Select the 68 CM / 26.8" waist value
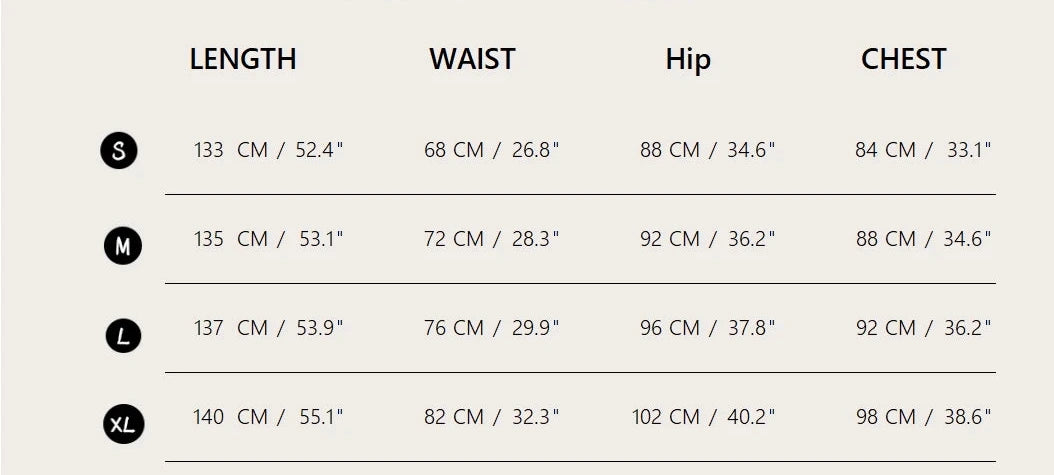This screenshot has height=475, width=1054. (491, 150)
